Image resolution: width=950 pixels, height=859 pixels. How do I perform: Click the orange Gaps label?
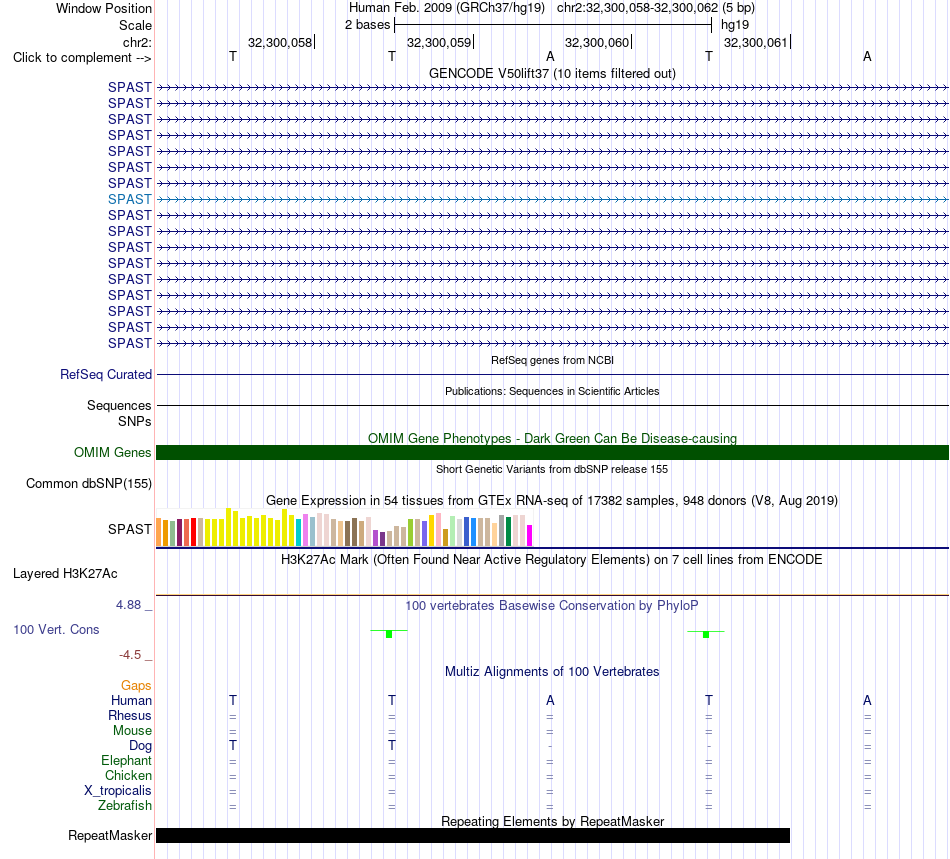coord(136,685)
